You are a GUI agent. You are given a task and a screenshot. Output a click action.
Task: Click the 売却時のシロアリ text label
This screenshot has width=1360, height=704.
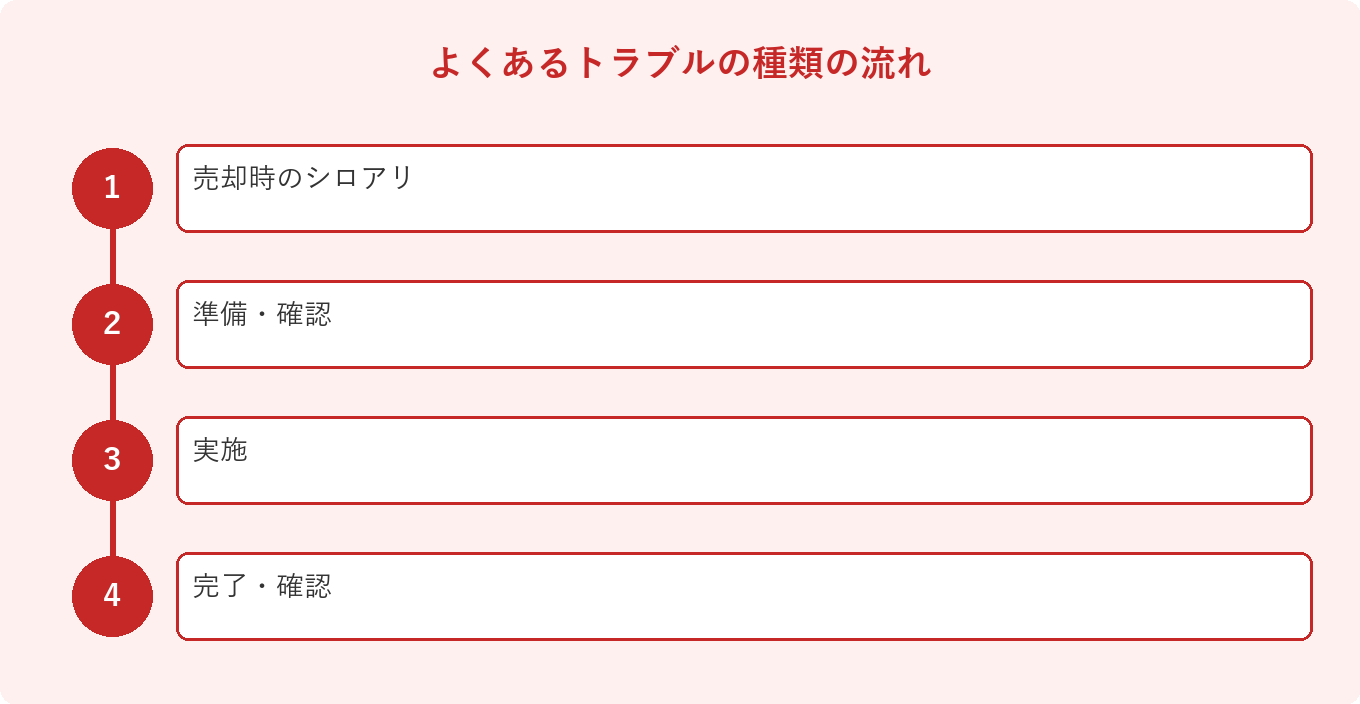pos(303,178)
